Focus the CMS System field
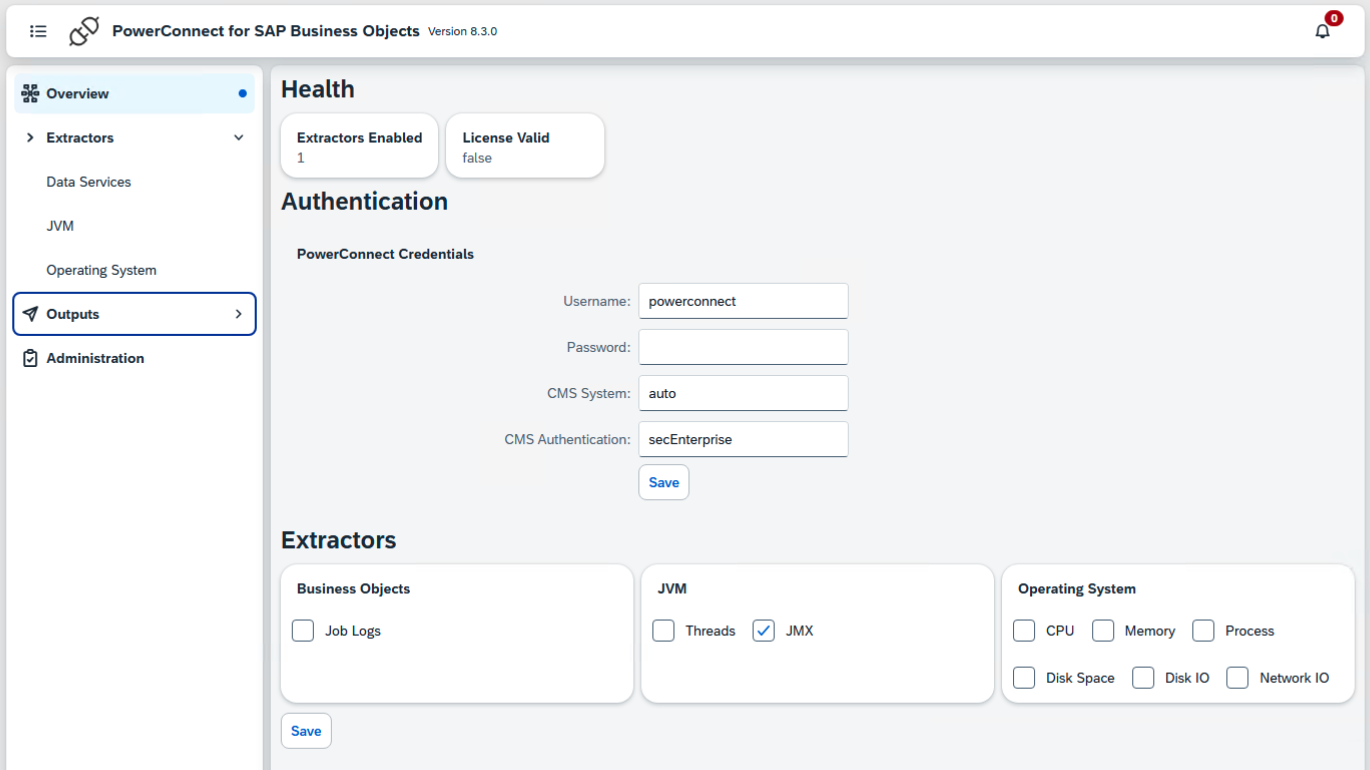1370x770 pixels. (x=743, y=393)
